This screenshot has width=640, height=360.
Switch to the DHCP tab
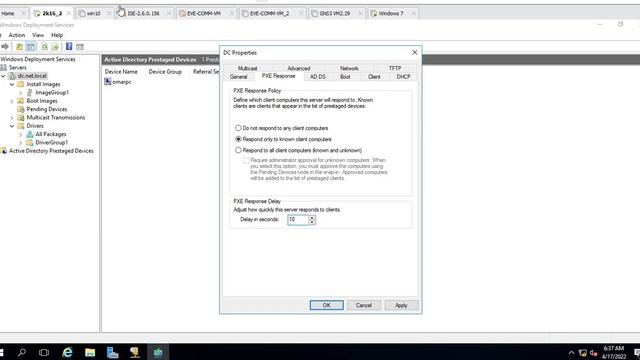(403, 77)
